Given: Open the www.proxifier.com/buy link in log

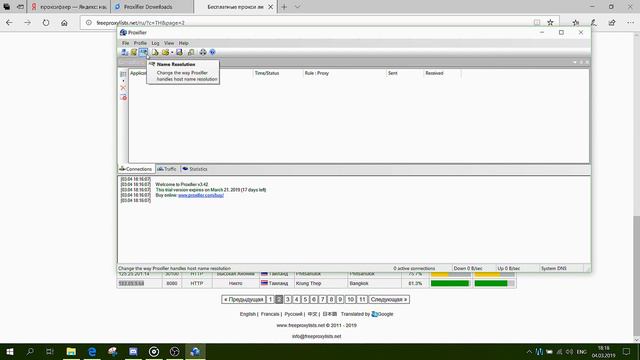Looking at the screenshot, I should click(x=201, y=195).
